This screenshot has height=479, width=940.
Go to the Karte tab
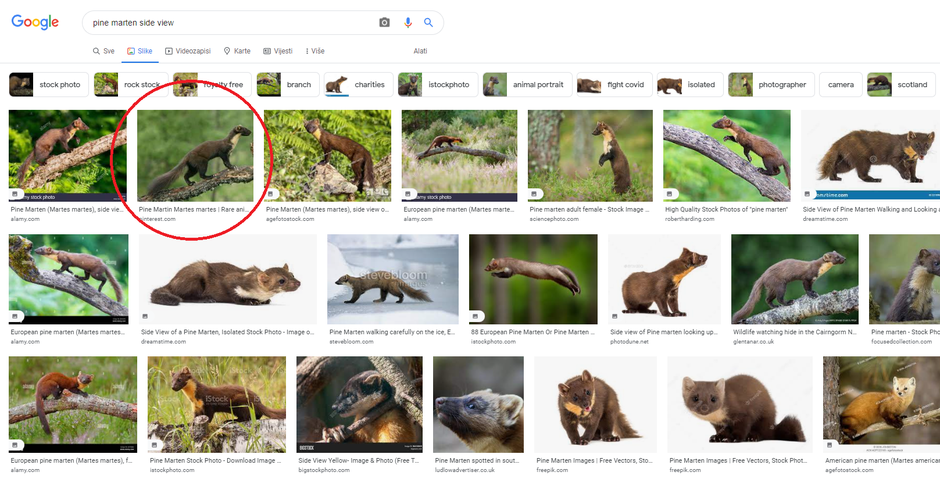click(x=237, y=51)
